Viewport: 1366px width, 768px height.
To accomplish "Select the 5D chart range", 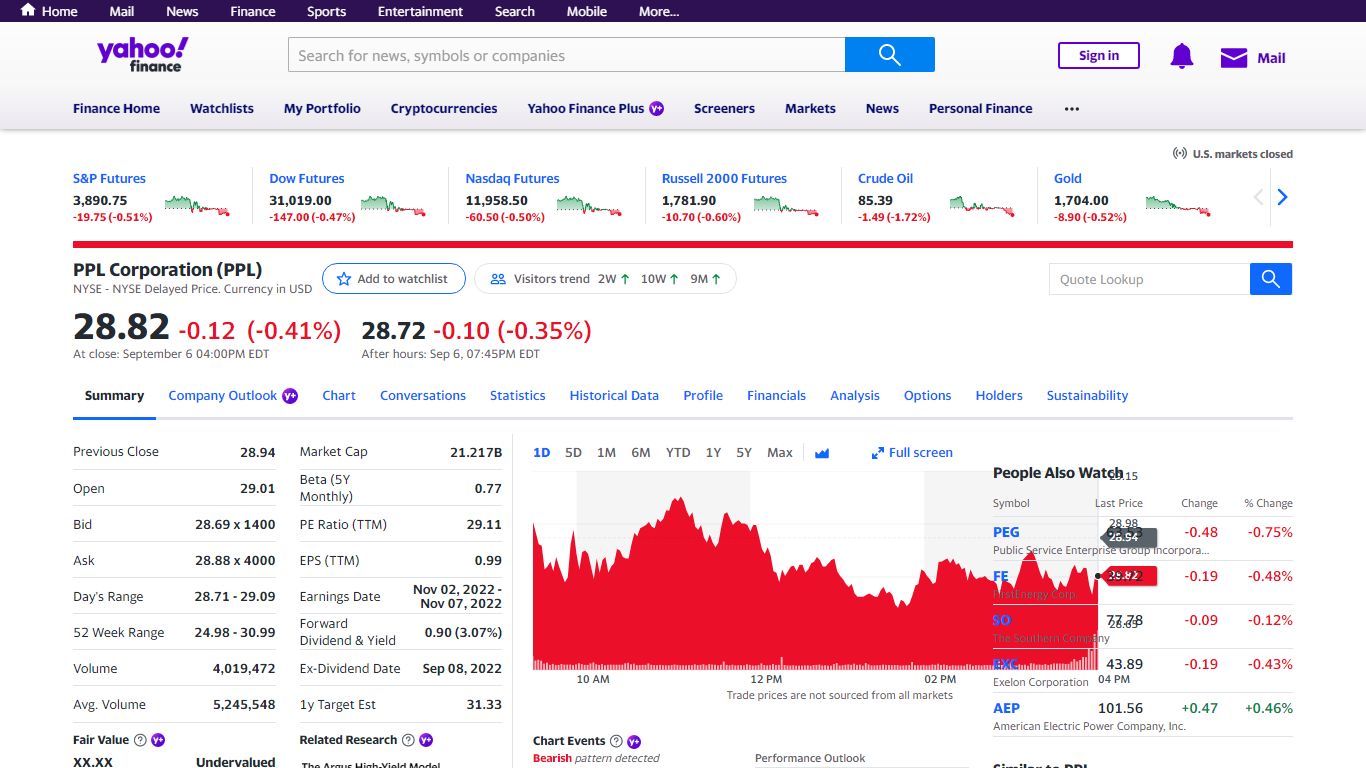I will pos(573,453).
